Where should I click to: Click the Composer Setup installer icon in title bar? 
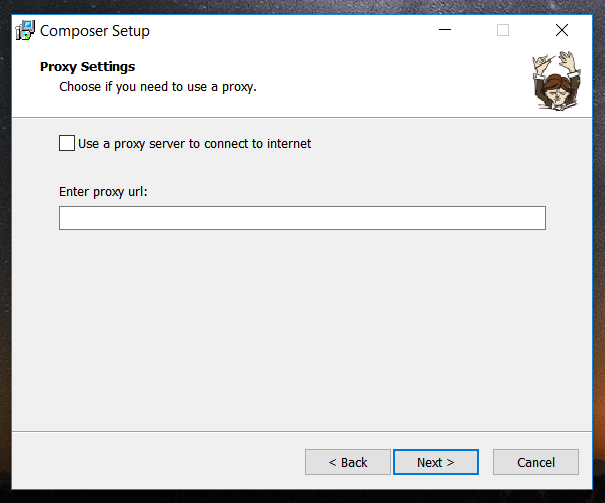pos(25,30)
